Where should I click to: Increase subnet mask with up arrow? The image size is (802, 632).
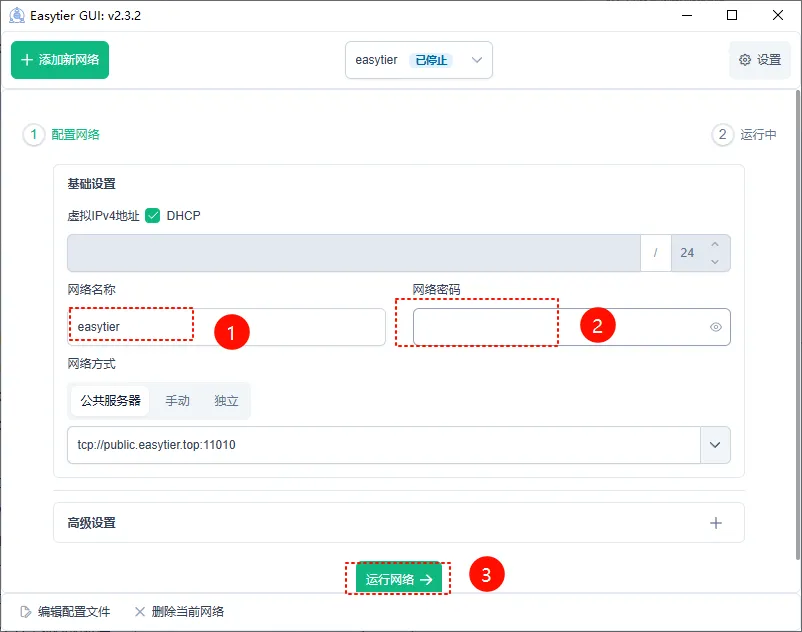[x=714, y=245]
